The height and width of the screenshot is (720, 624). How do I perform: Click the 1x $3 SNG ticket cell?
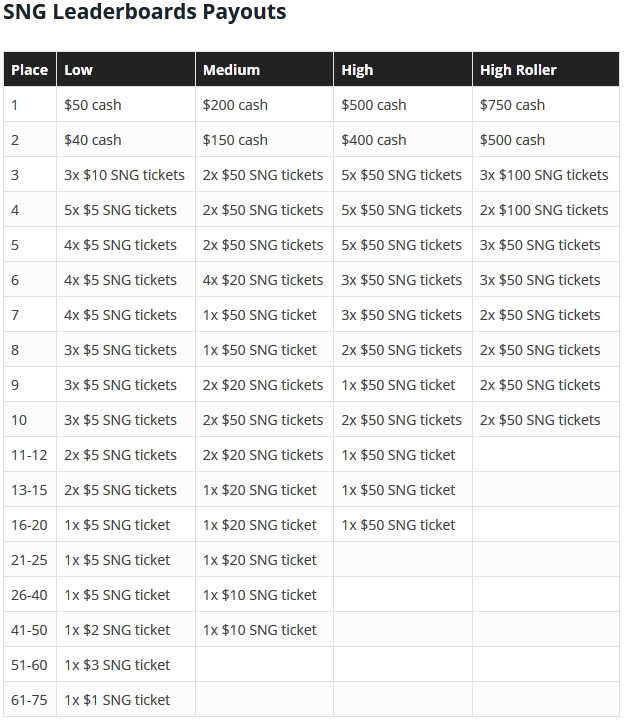(126, 664)
